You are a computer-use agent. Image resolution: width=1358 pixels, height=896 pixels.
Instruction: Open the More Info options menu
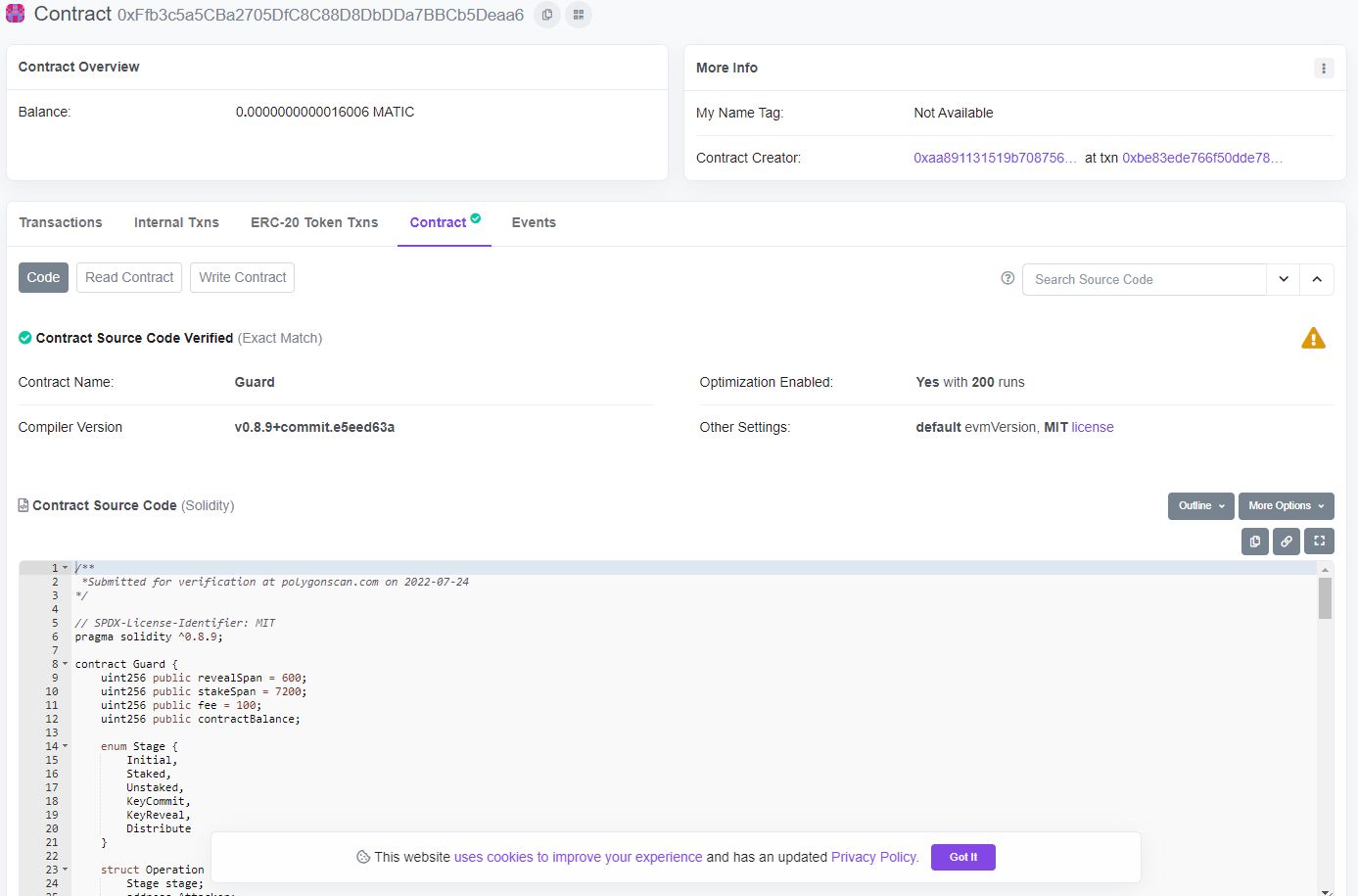tap(1324, 69)
